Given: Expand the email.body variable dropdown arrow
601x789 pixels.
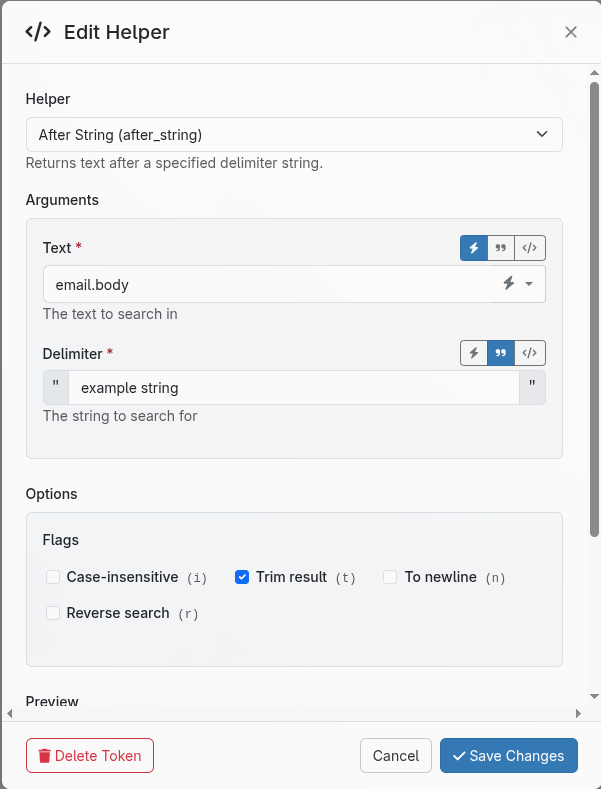Looking at the screenshot, I should (529, 285).
